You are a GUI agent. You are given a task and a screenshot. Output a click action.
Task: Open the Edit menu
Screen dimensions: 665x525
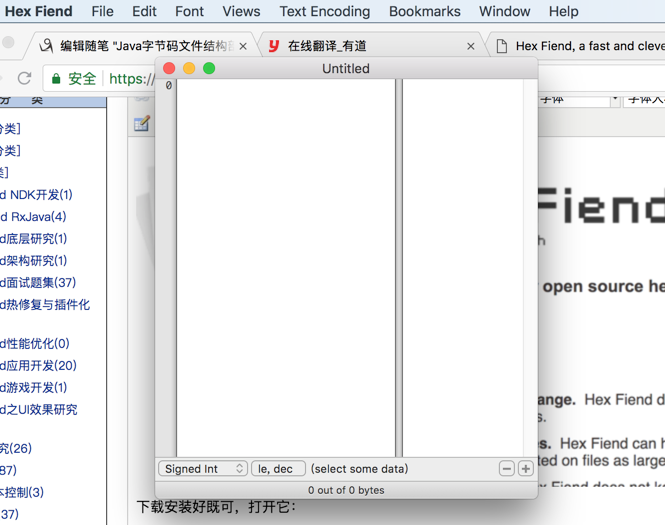pyautogui.click(x=144, y=11)
